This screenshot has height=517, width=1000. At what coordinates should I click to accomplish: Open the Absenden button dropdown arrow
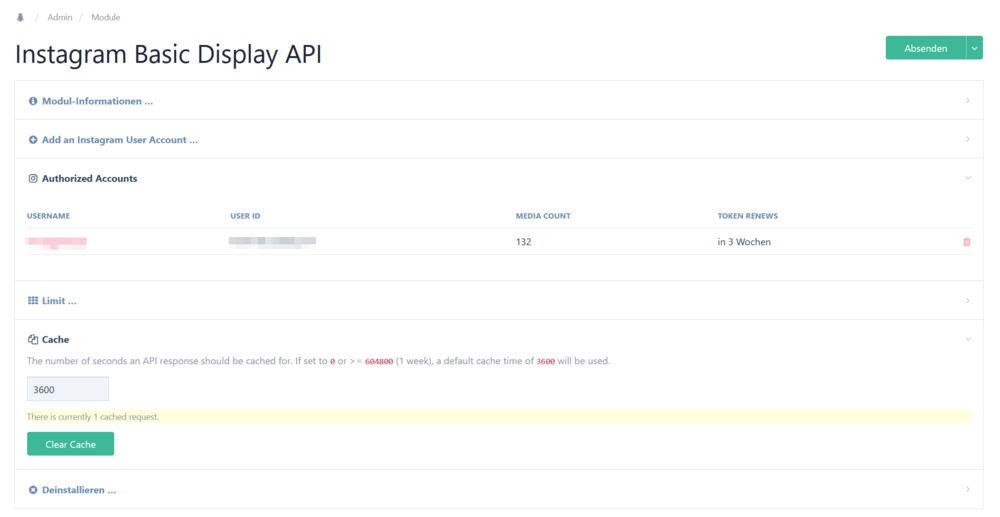click(x=974, y=48)
